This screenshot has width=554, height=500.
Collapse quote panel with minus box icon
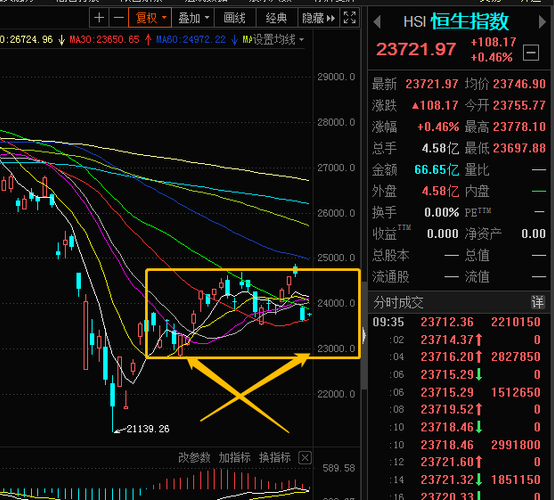(531, 53)
